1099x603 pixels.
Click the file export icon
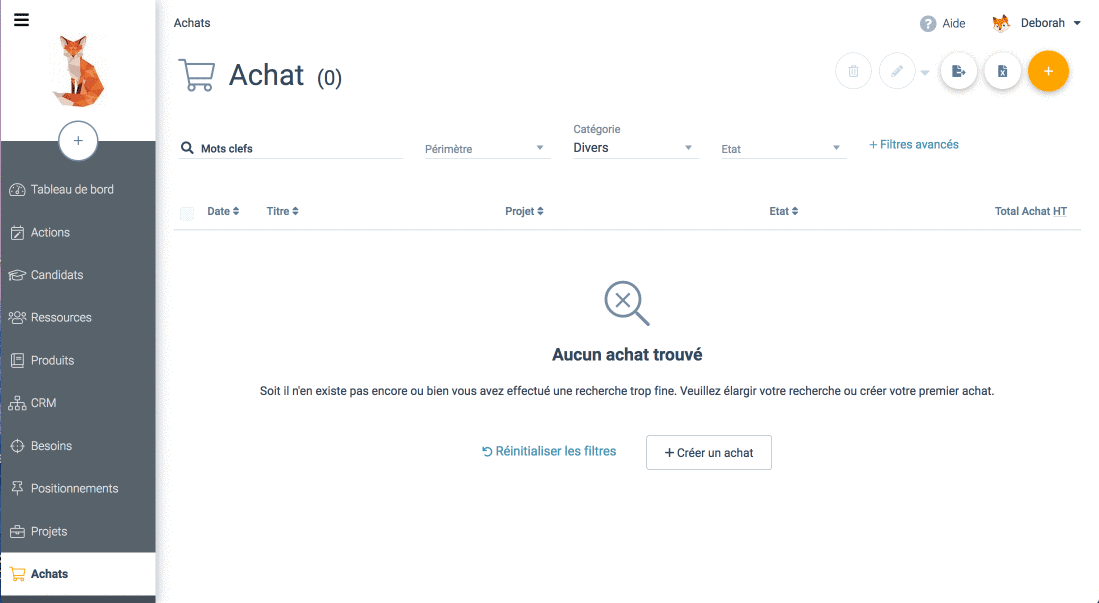pos(958,71)
